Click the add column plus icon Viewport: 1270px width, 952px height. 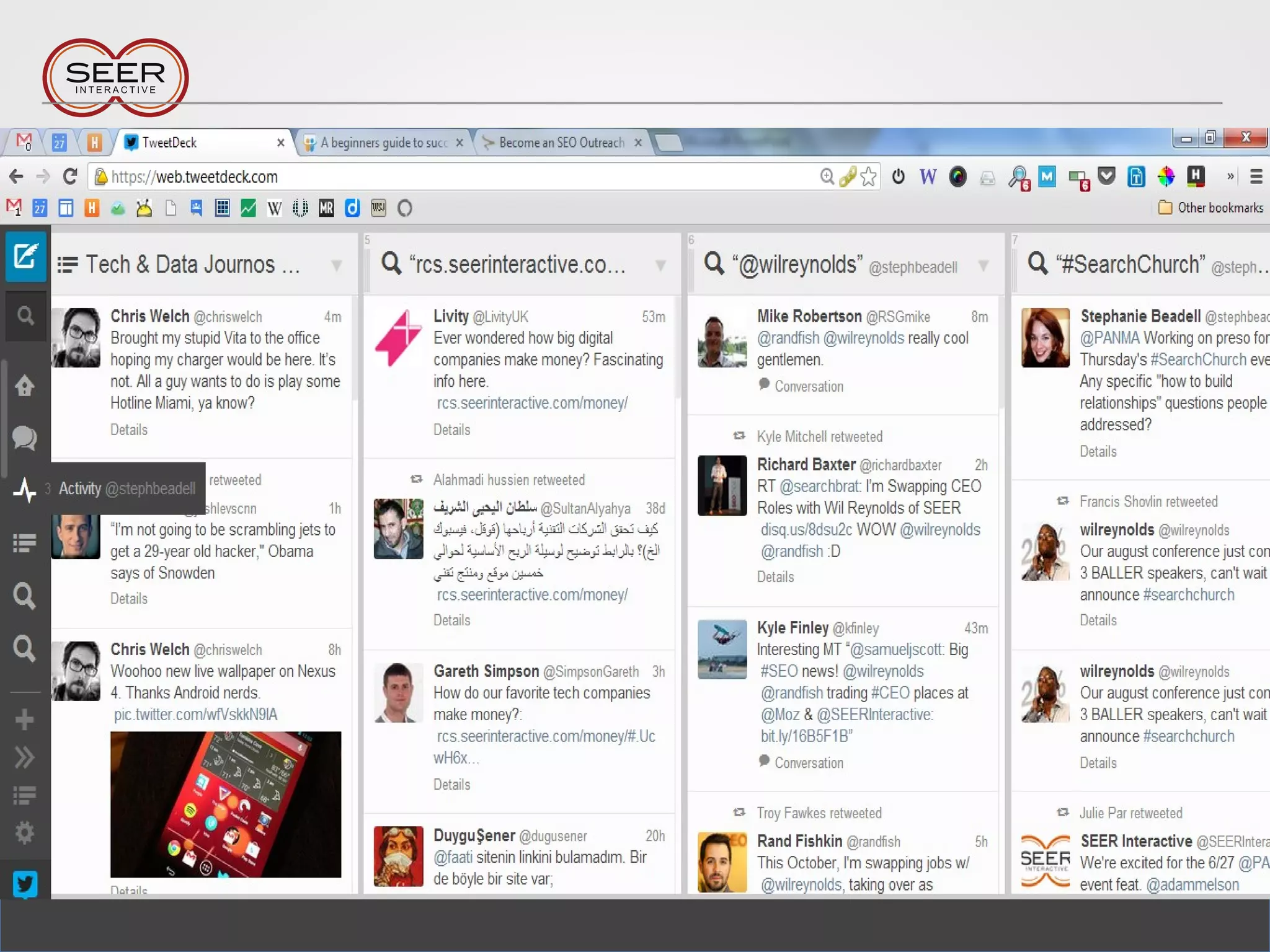[25, 720]
